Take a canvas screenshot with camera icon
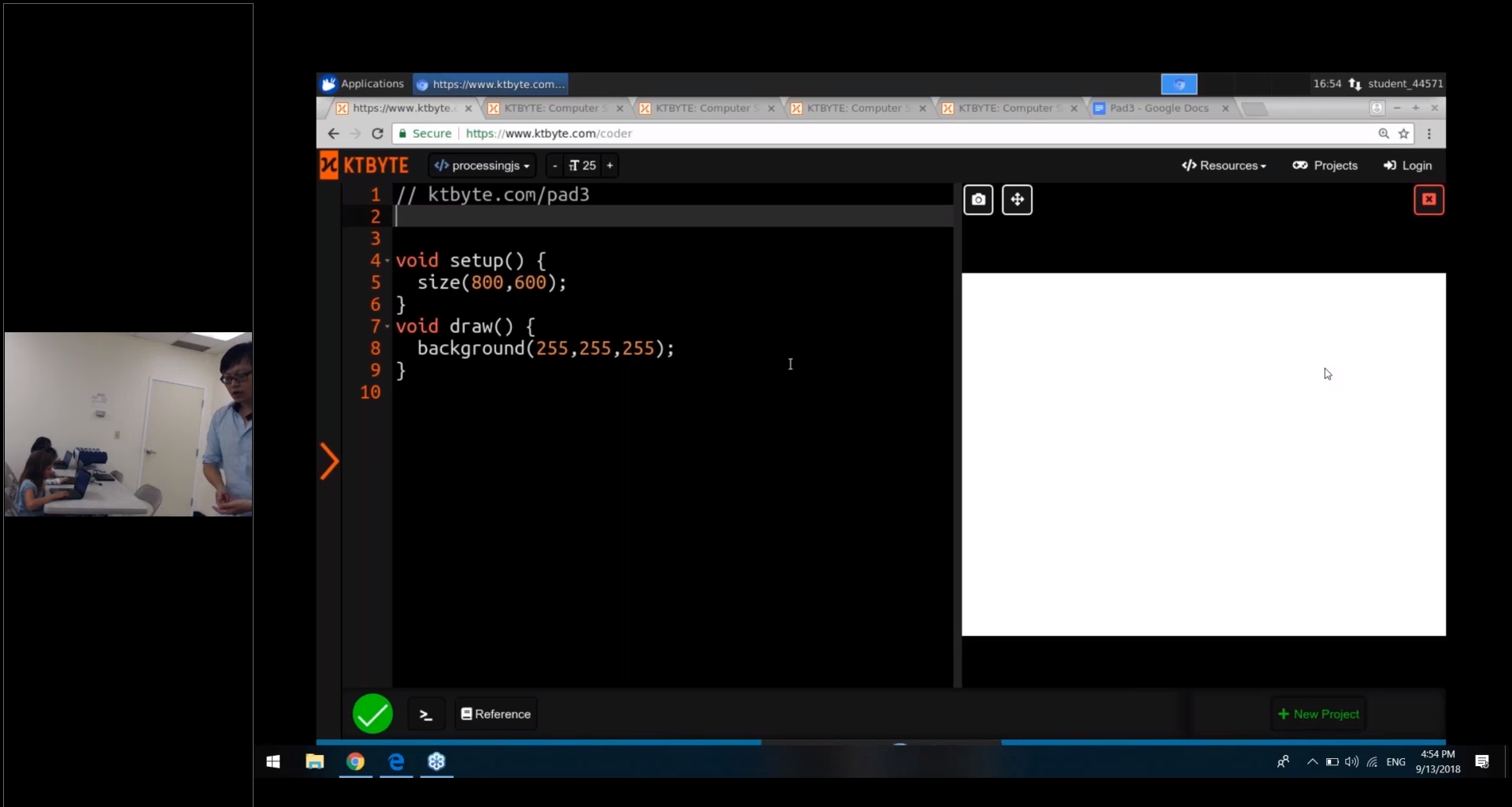 pyautogui.click(x=978, y=200)
